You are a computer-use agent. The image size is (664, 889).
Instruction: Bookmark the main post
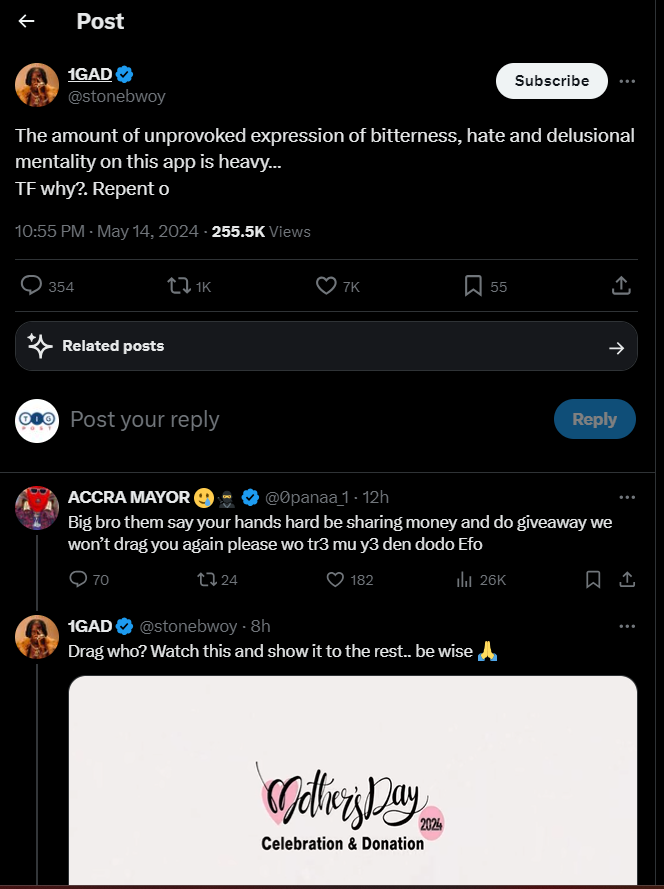474,286
